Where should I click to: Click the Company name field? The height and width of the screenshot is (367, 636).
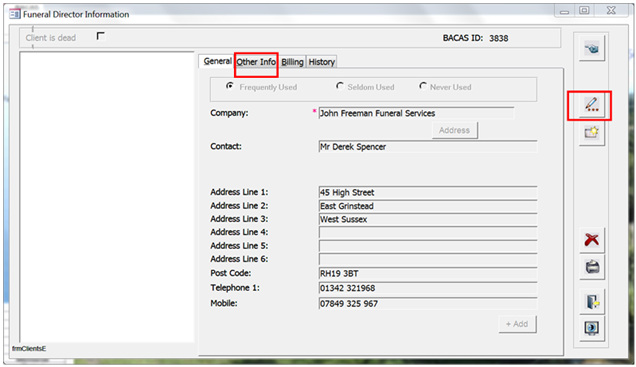[x=416, y=113]
